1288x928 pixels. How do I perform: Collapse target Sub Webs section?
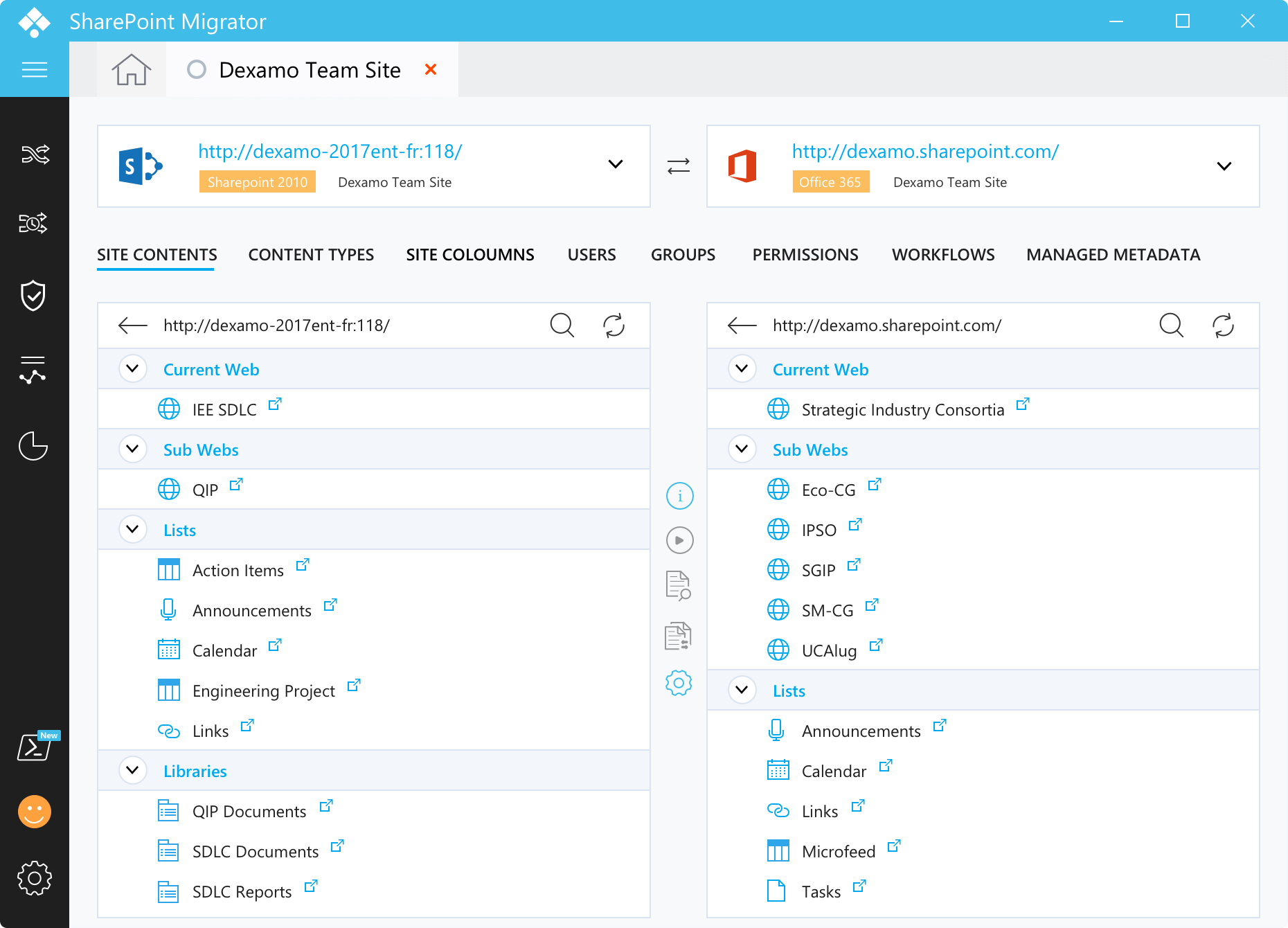[742, 449]
